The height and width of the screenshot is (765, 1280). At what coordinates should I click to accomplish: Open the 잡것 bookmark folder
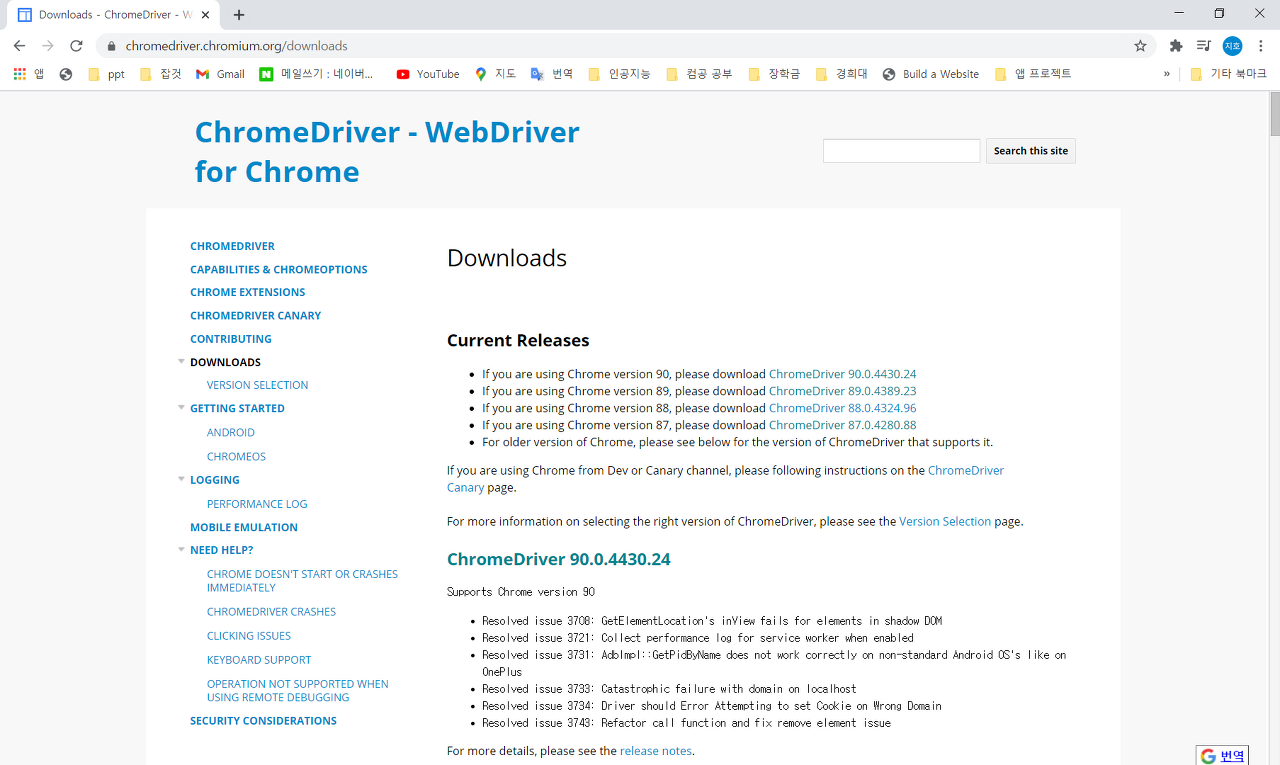pyautogui.click(x=160, y=74)
